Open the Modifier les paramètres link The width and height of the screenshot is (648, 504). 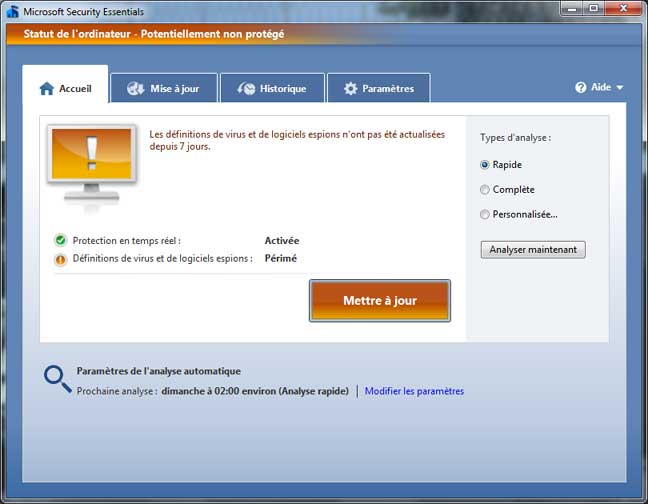tap(414, 391)
